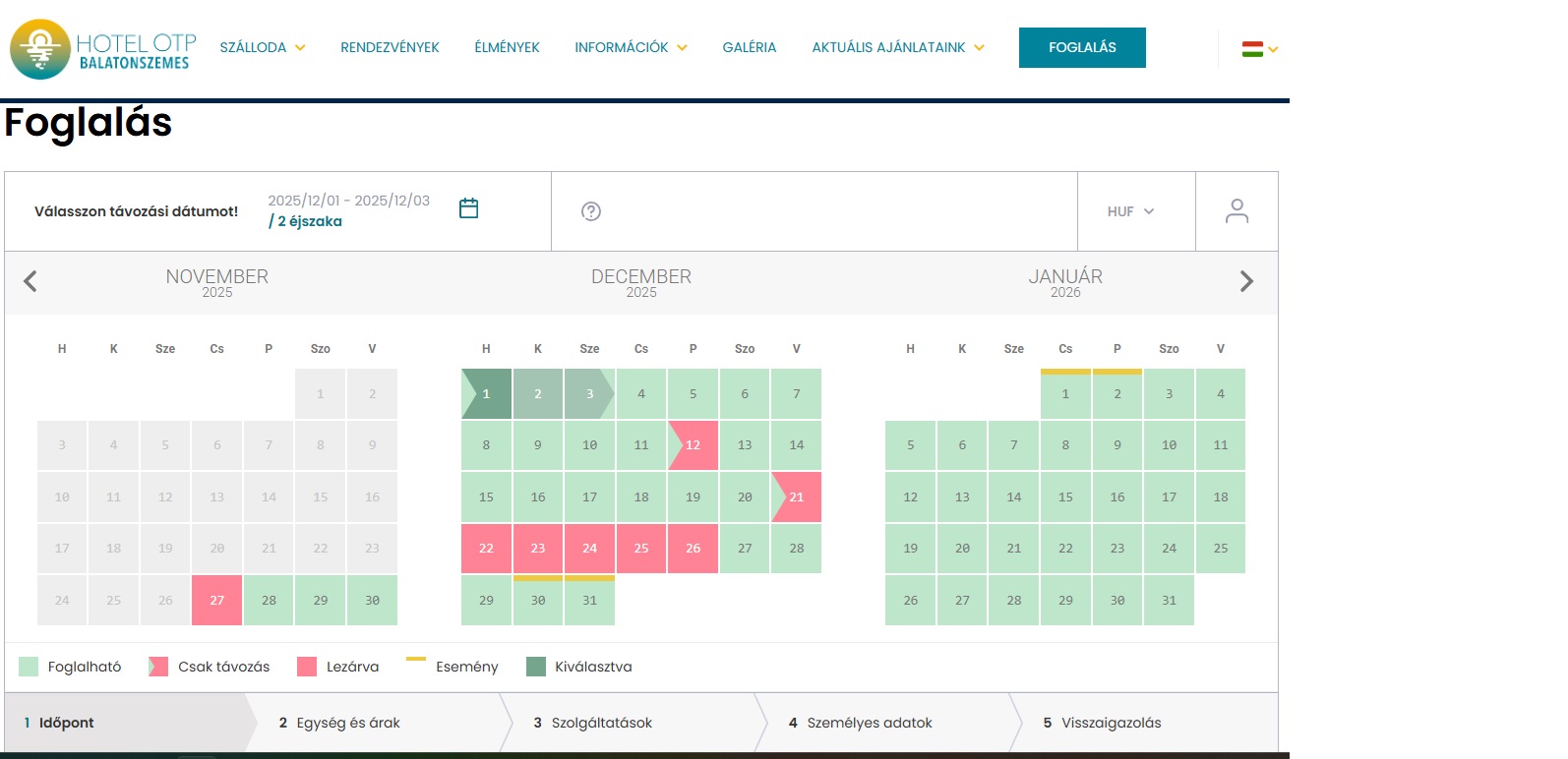This screenshot has height=759, width=1568.
Task: Open the Élmények page link
Action: coord(507,47)
